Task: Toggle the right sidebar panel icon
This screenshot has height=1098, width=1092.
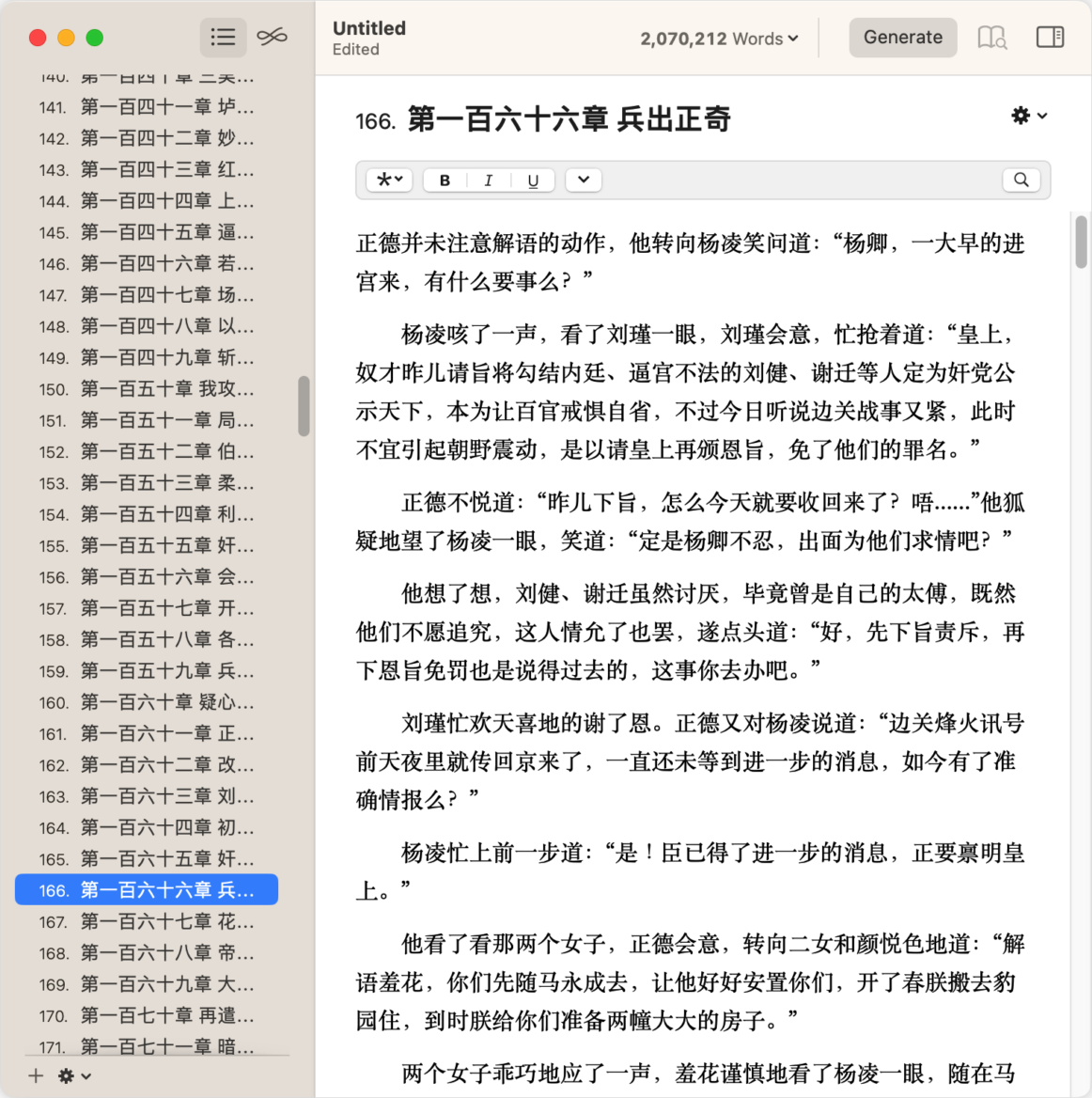Action: 1050,37
